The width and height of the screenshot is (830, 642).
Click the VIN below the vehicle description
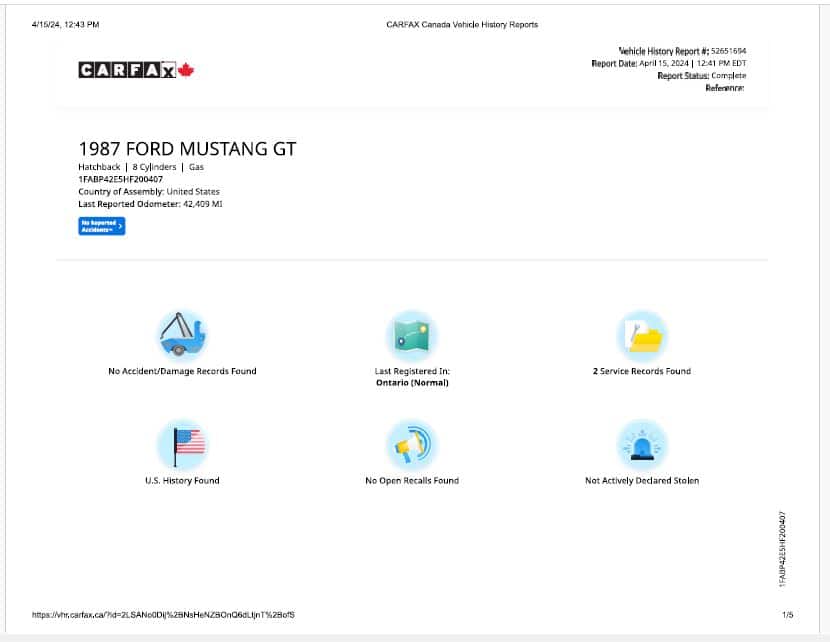121,179
